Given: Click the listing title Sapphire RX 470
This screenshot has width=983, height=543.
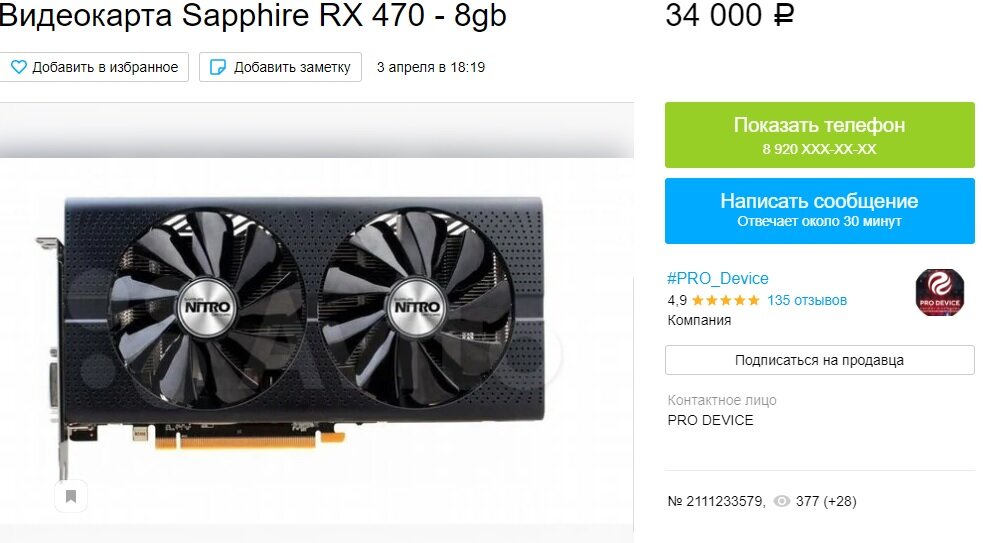Looking at the screenshot, I should pos(253,16).
